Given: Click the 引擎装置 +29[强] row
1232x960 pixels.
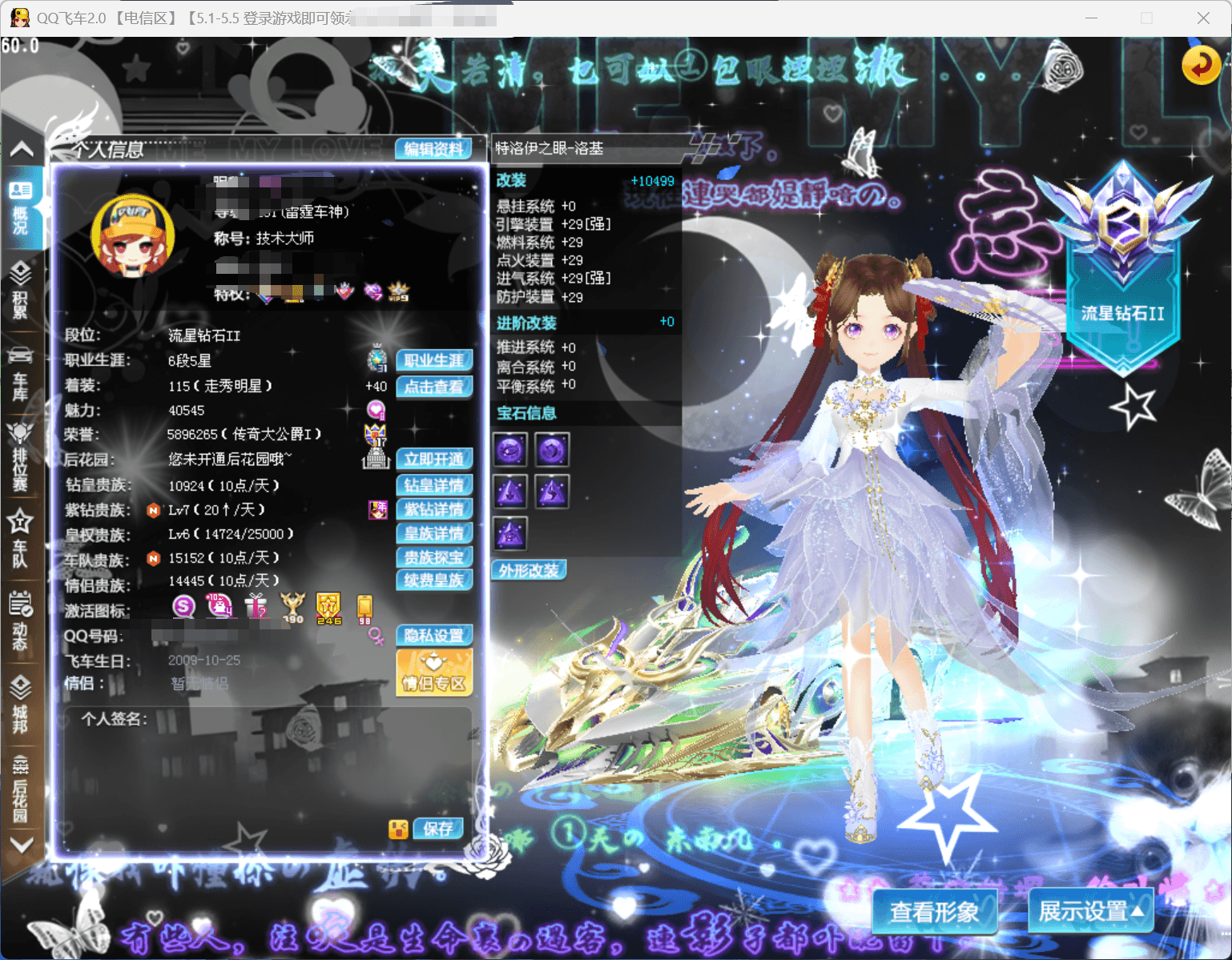Looking at the screenshot, I should (x=554, y=224).
